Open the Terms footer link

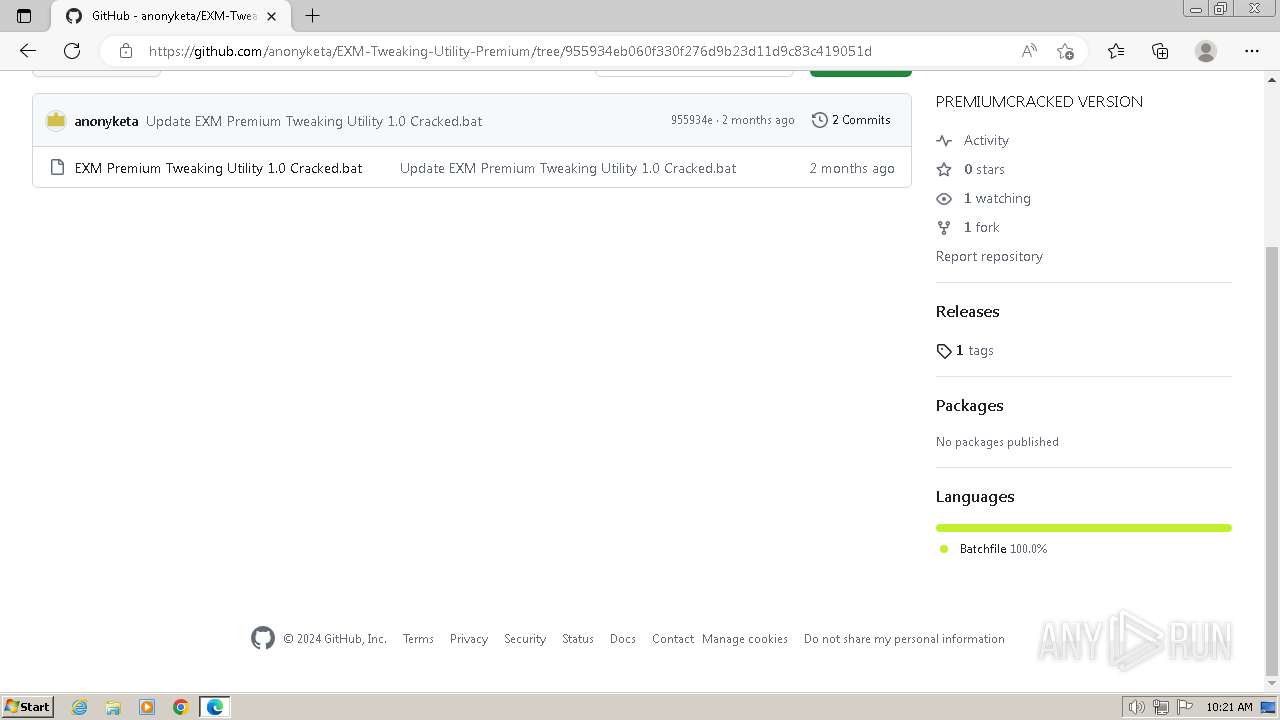point(418,639)
